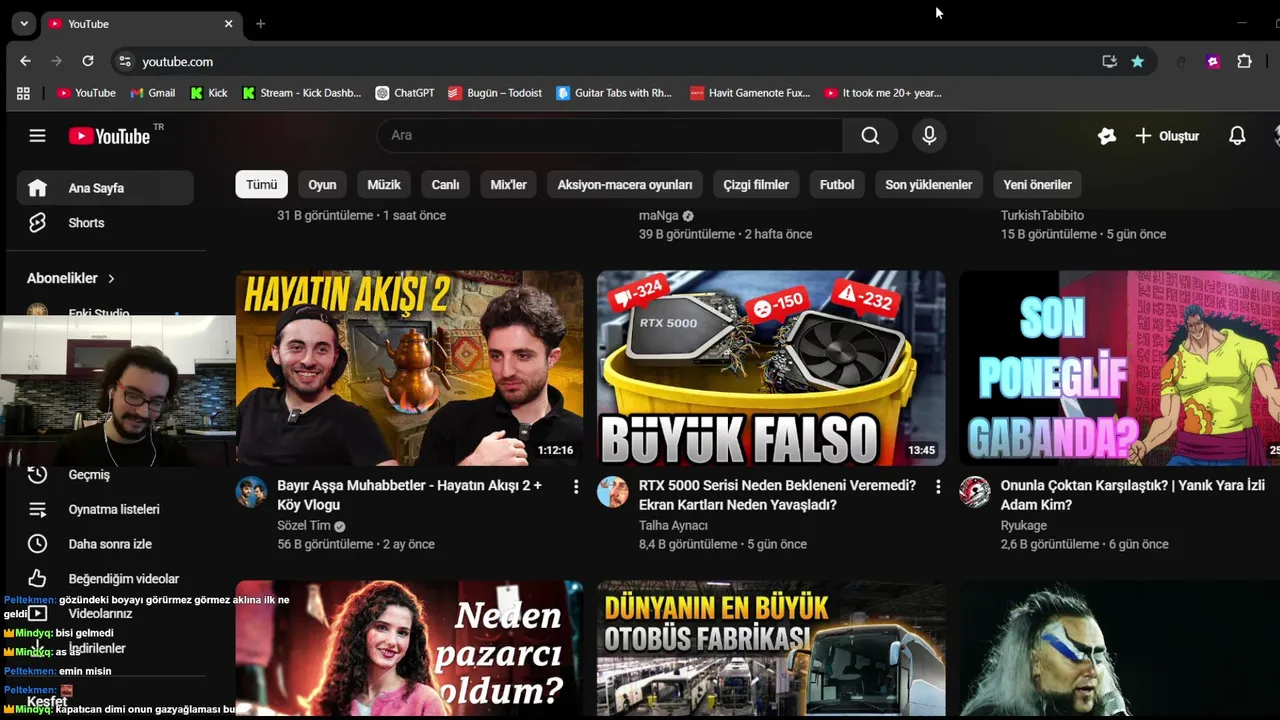Open the 'It took me 20+ year' bookmark
The width and height of the screenshot is (1280, 720).
[x=883, y=93]
